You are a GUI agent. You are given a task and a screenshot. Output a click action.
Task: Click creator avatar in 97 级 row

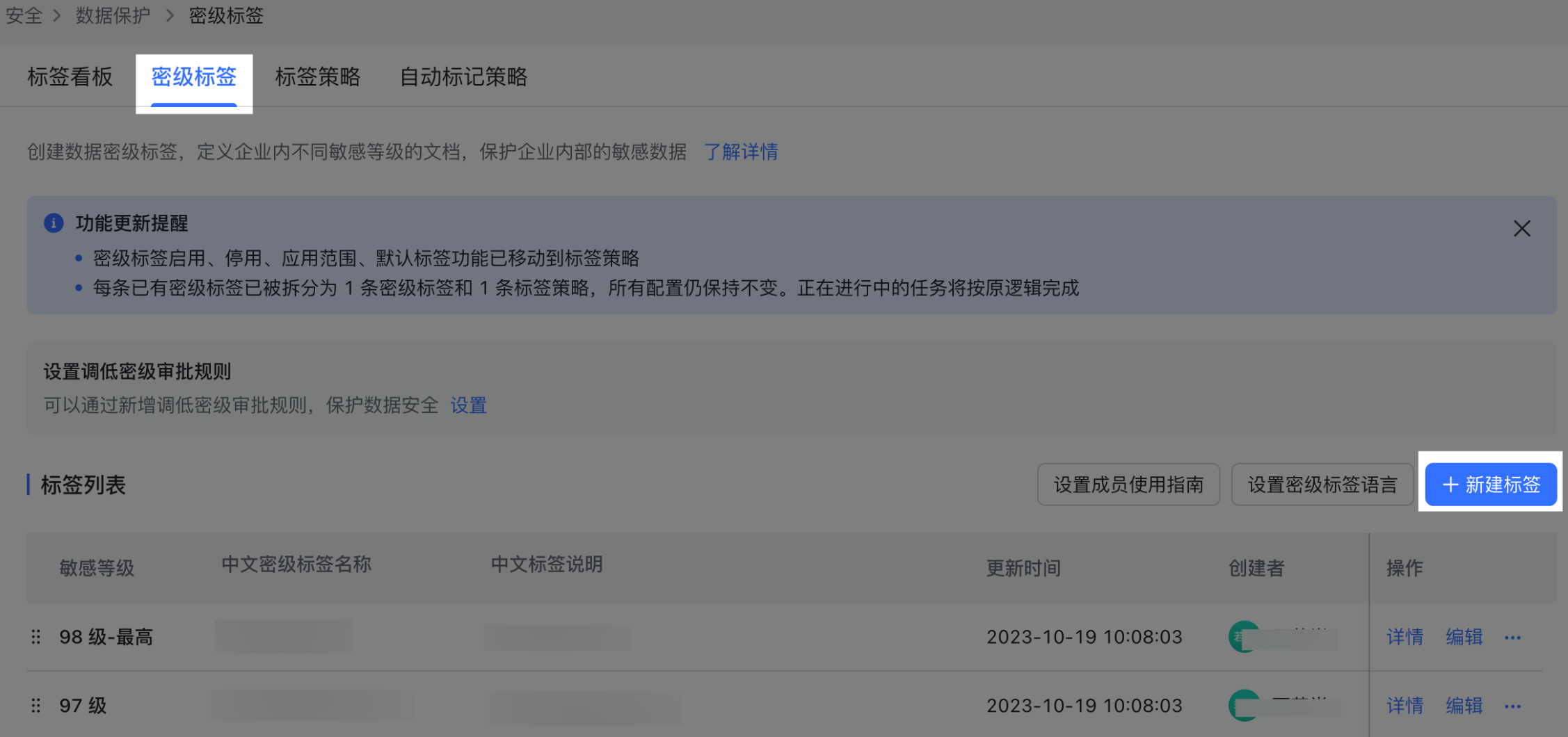click(1242, 705)
